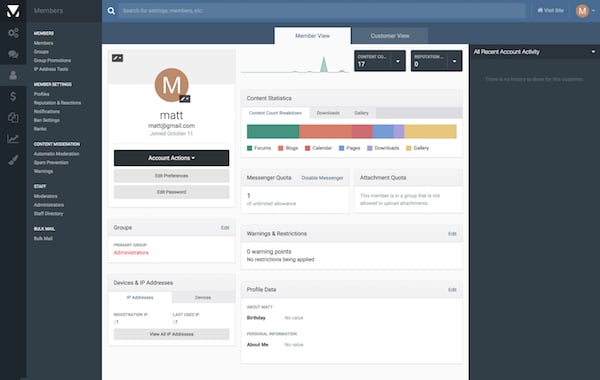Select the Downloads tab in Content Statistics

pos(328,113)
